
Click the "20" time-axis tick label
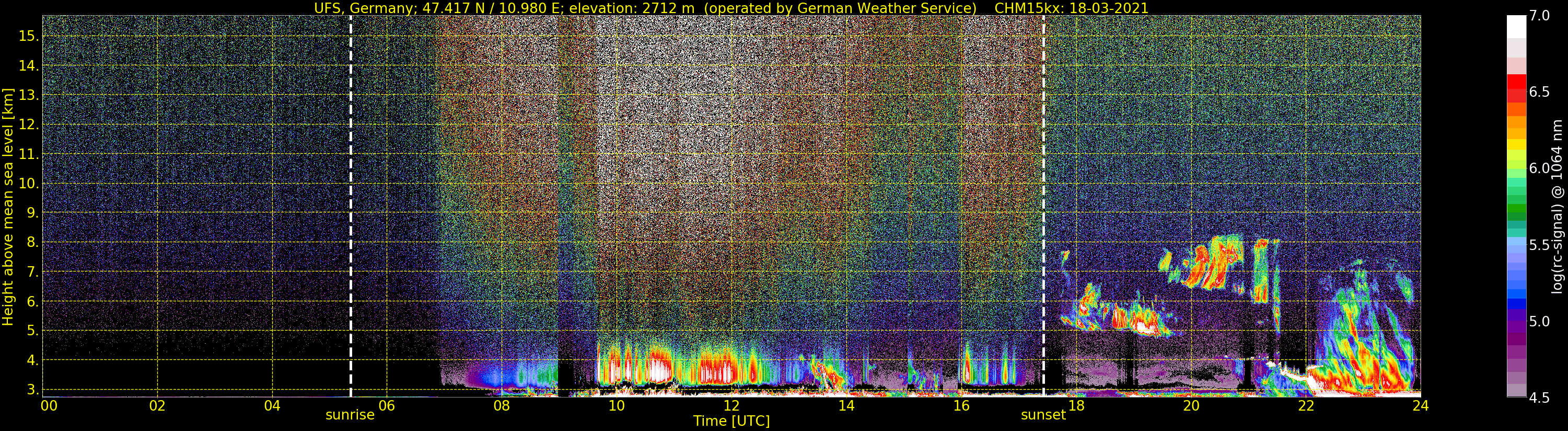tap(1191, 405)
